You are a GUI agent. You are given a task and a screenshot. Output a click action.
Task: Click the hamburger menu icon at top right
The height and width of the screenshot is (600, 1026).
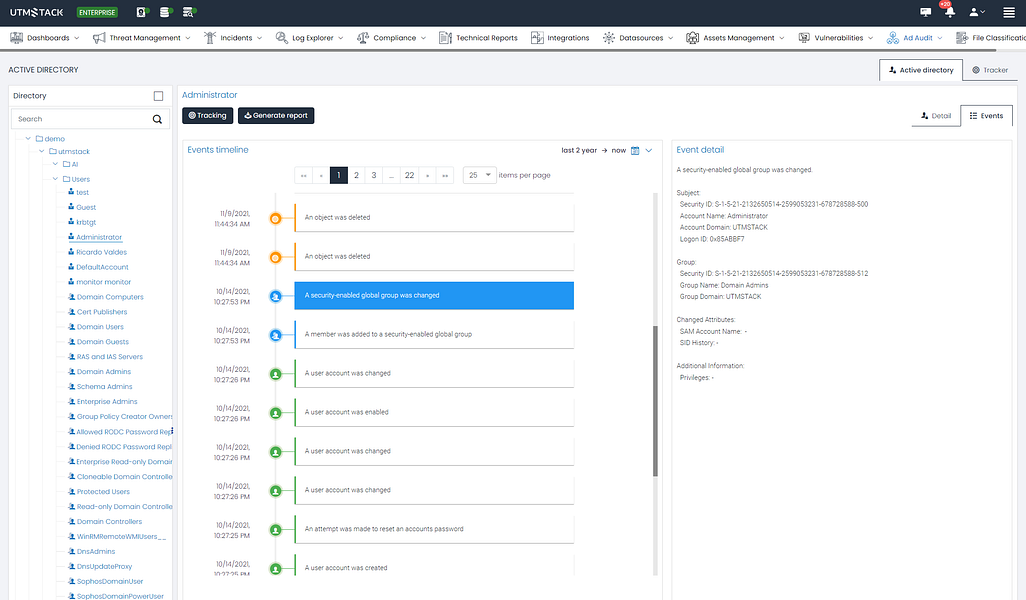pos(1008,12)
